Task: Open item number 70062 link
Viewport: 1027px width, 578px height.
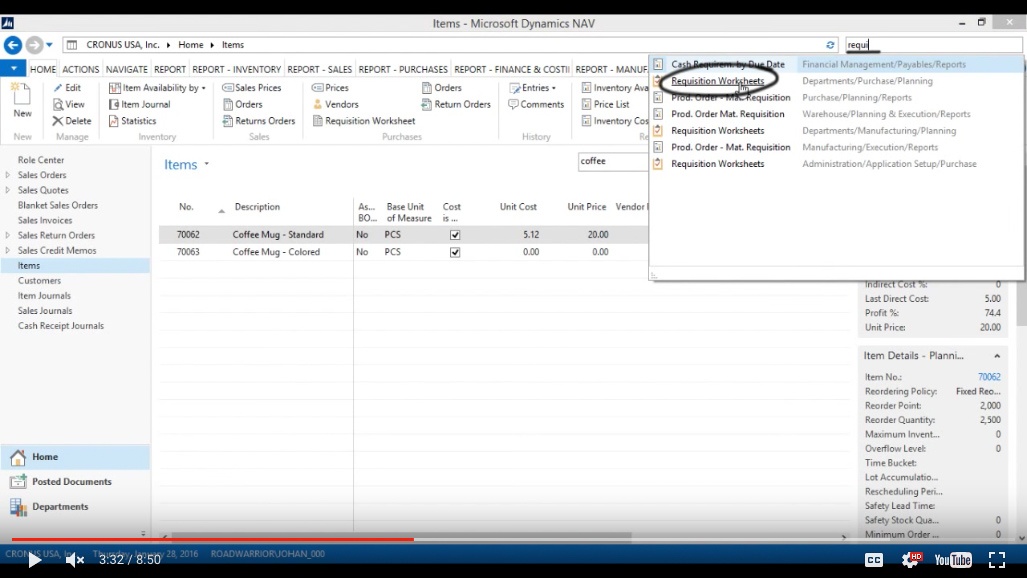Action: [x=988, y=377]
